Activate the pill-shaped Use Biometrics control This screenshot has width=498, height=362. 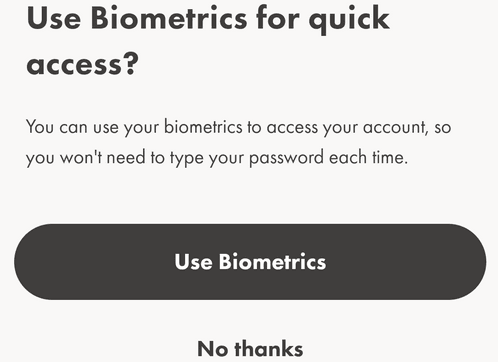[x=250, y=262]
